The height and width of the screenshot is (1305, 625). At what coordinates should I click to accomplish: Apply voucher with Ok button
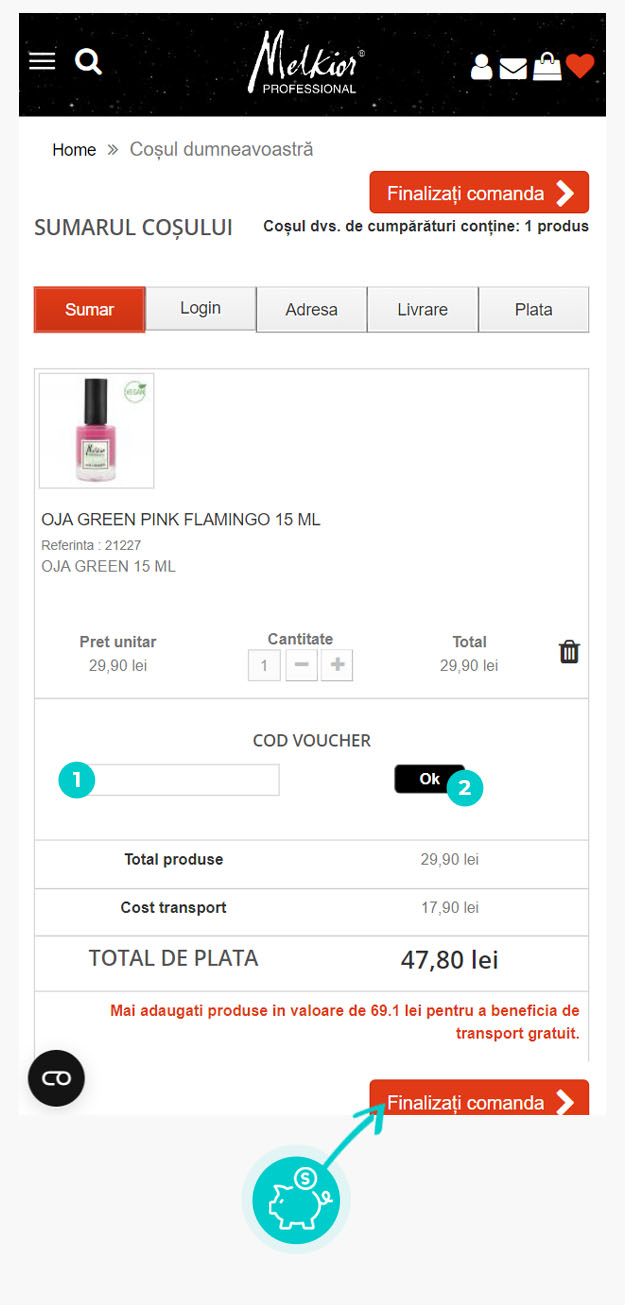[429, 779]
